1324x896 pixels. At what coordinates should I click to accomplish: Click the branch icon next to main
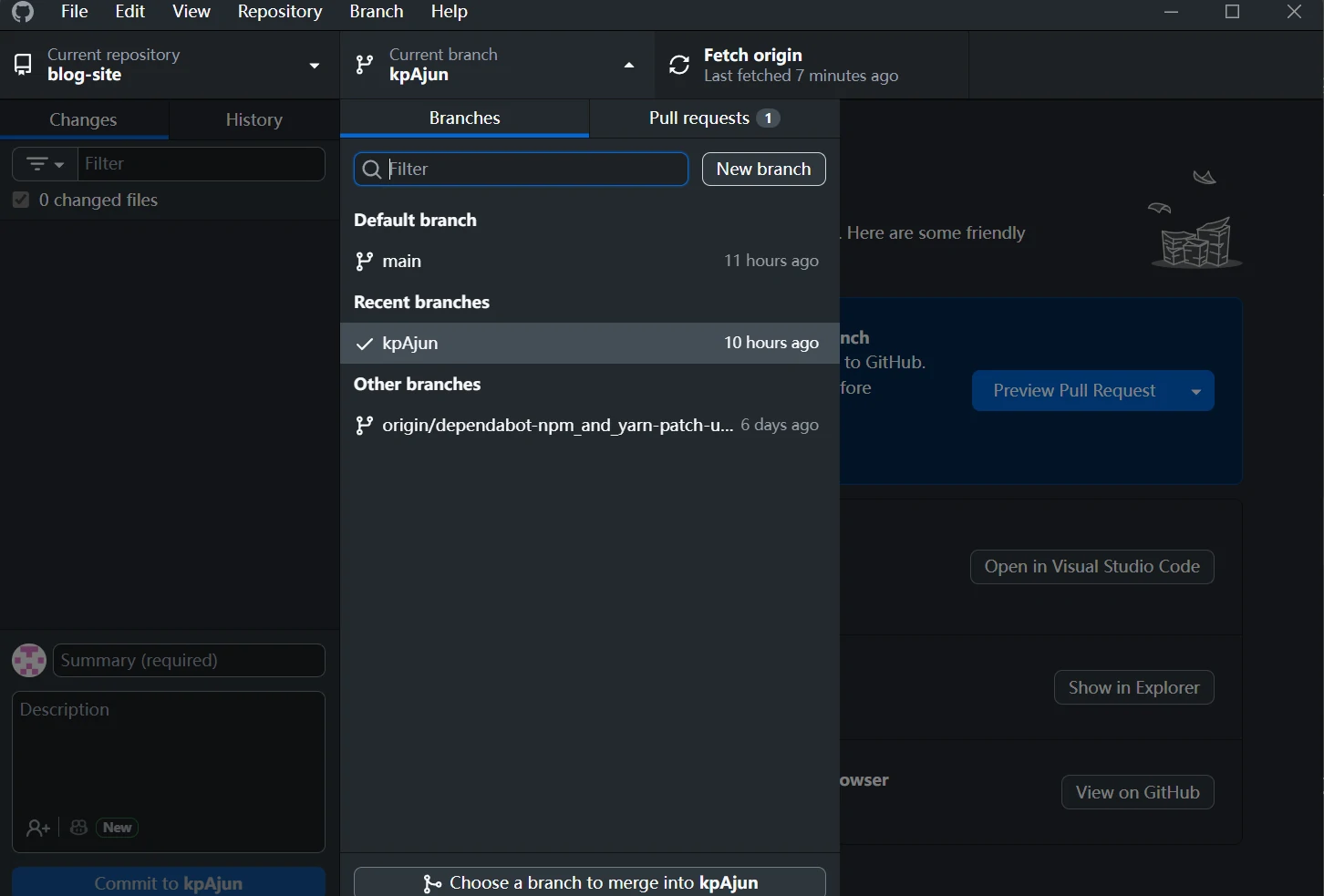364,262
